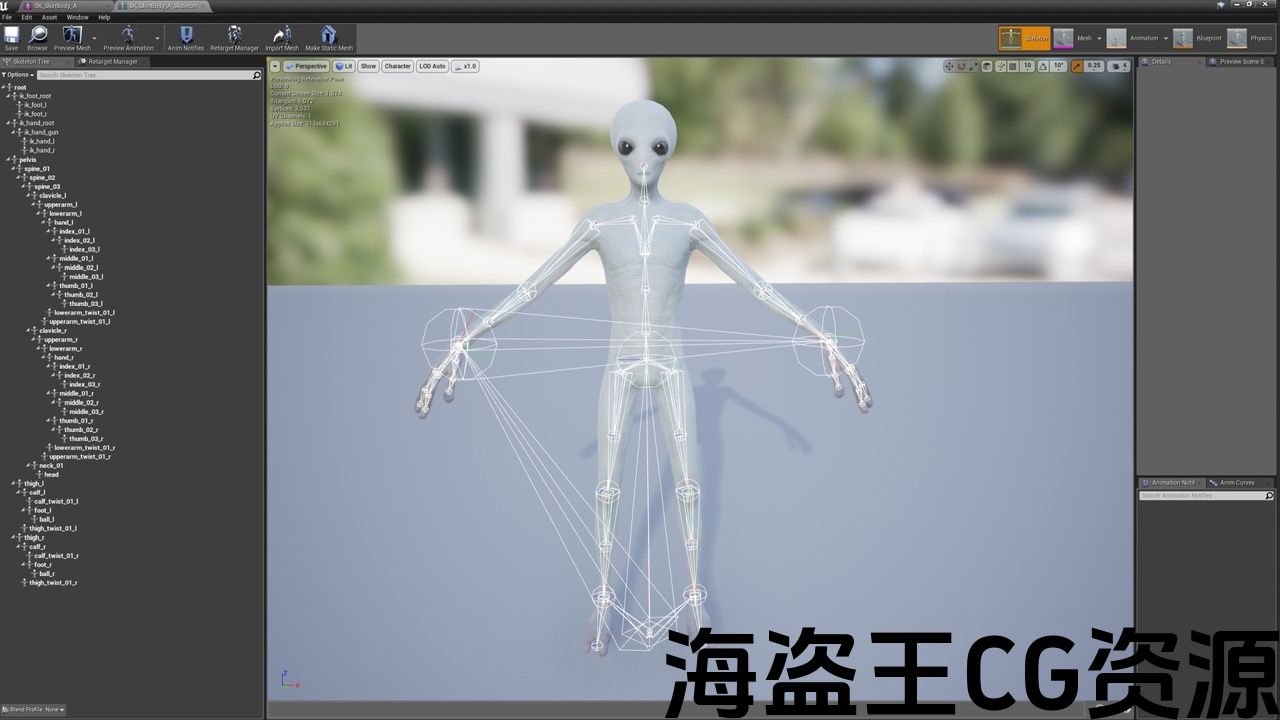
Task: Toggle scale snapping in the viewport
Action: click(x=1078, y=66)
